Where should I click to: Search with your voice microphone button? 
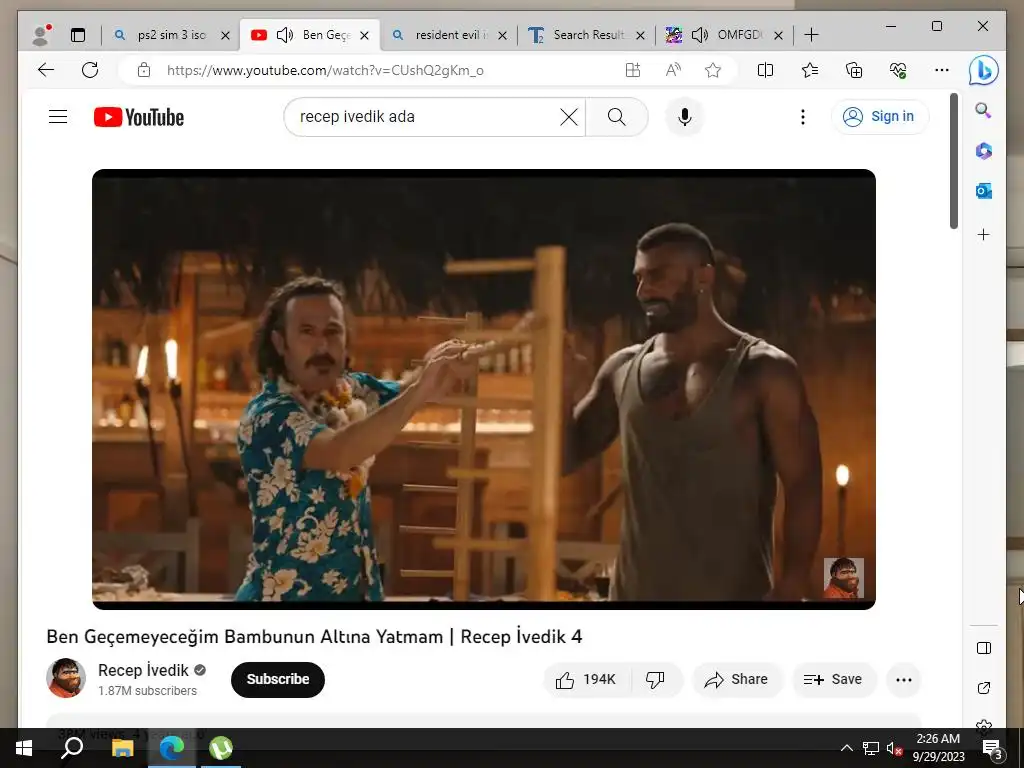[684, 117]
